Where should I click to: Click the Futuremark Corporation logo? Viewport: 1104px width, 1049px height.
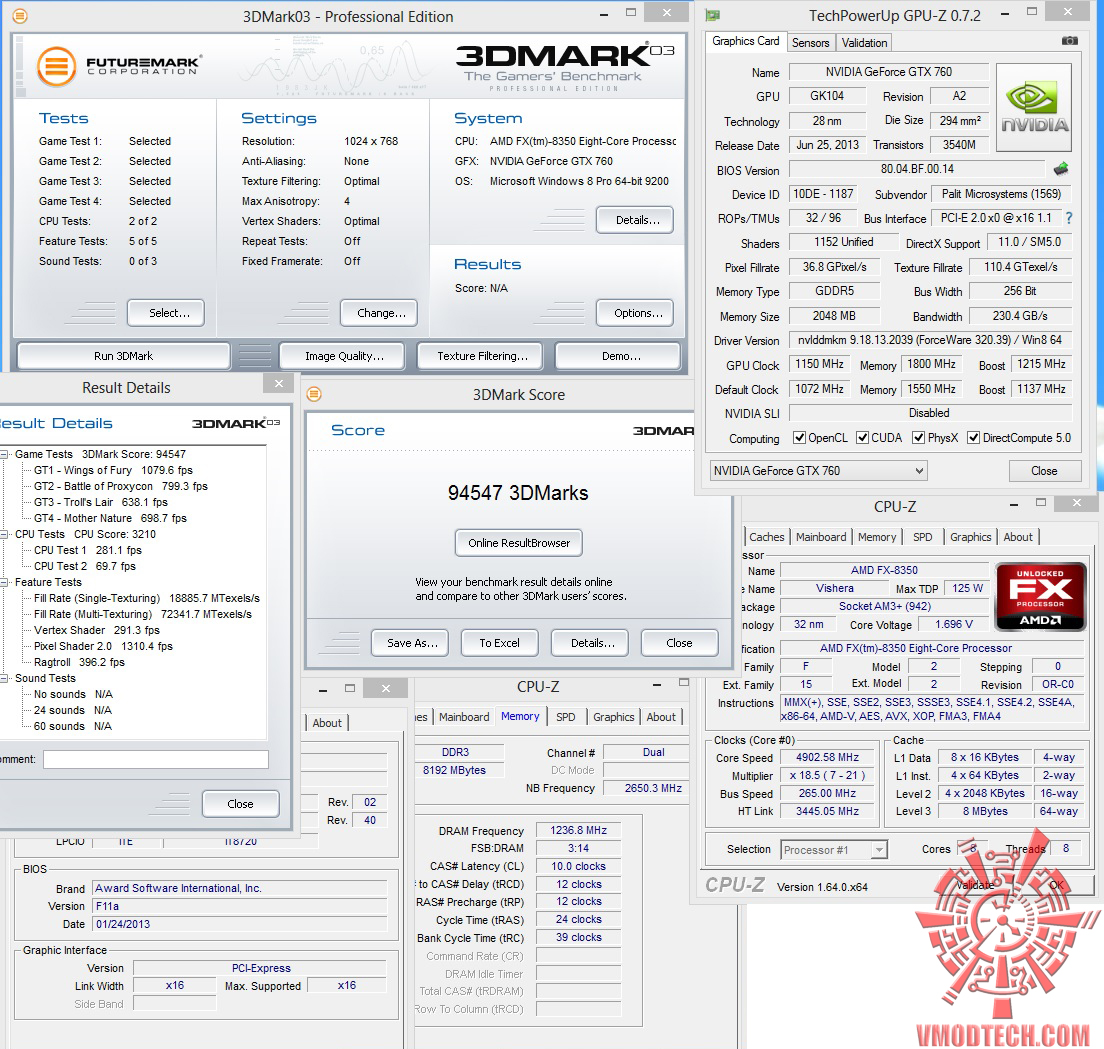118,67
